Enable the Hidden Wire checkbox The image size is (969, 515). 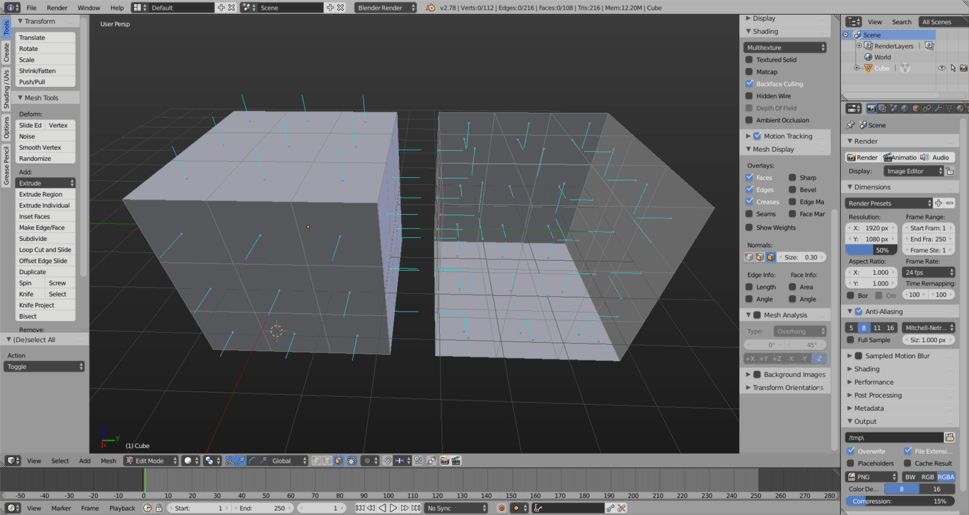[x=749, y=96]
